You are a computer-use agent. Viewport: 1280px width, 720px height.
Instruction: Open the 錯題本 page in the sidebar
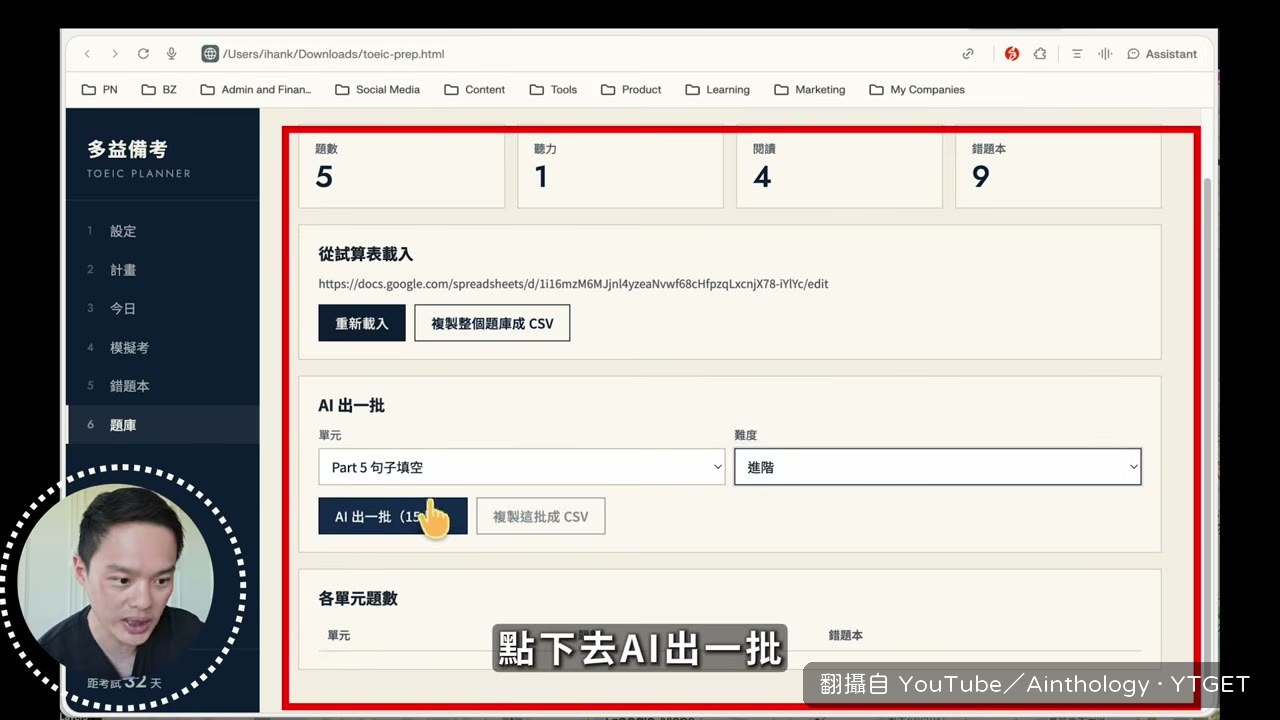tap(163, 386)
